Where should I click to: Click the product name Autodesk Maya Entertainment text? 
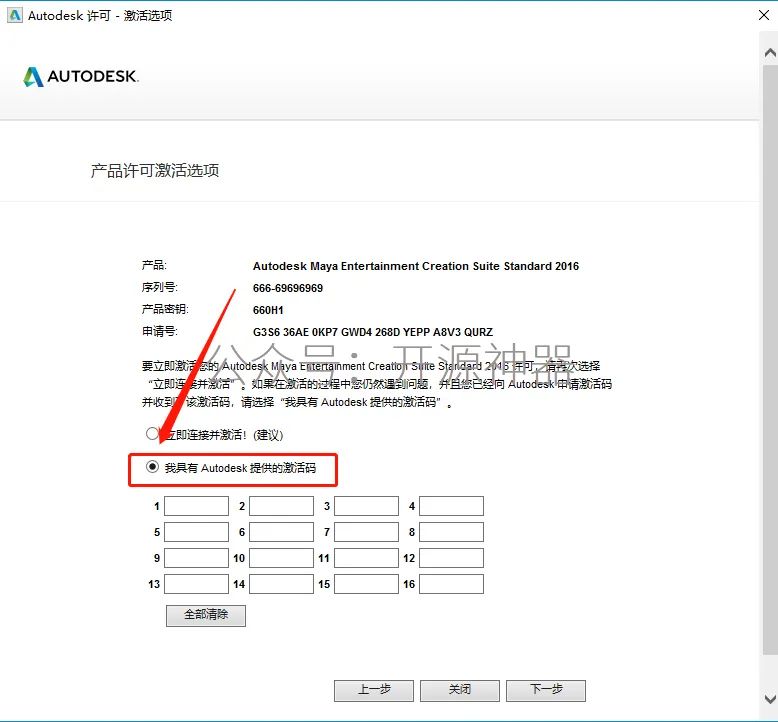click(x=416, y=266)
